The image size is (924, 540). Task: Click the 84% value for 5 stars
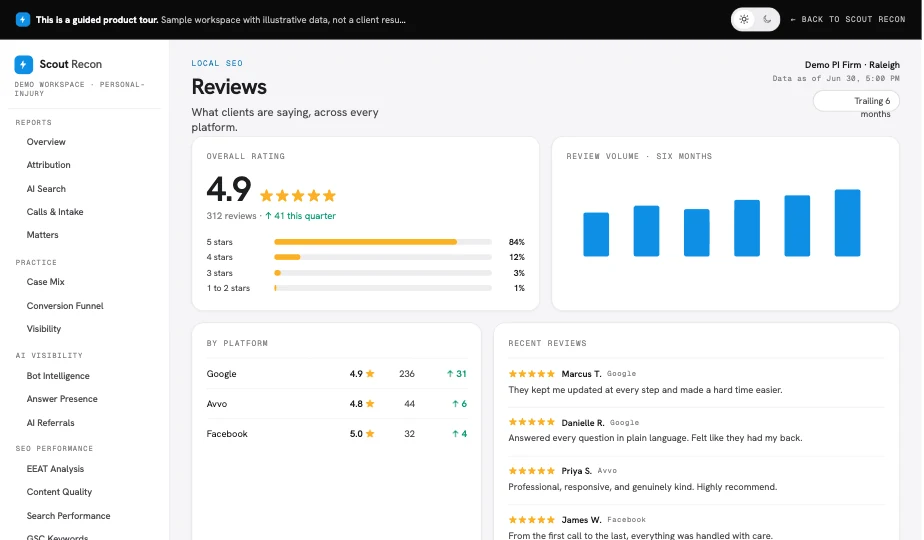[516, 242]
